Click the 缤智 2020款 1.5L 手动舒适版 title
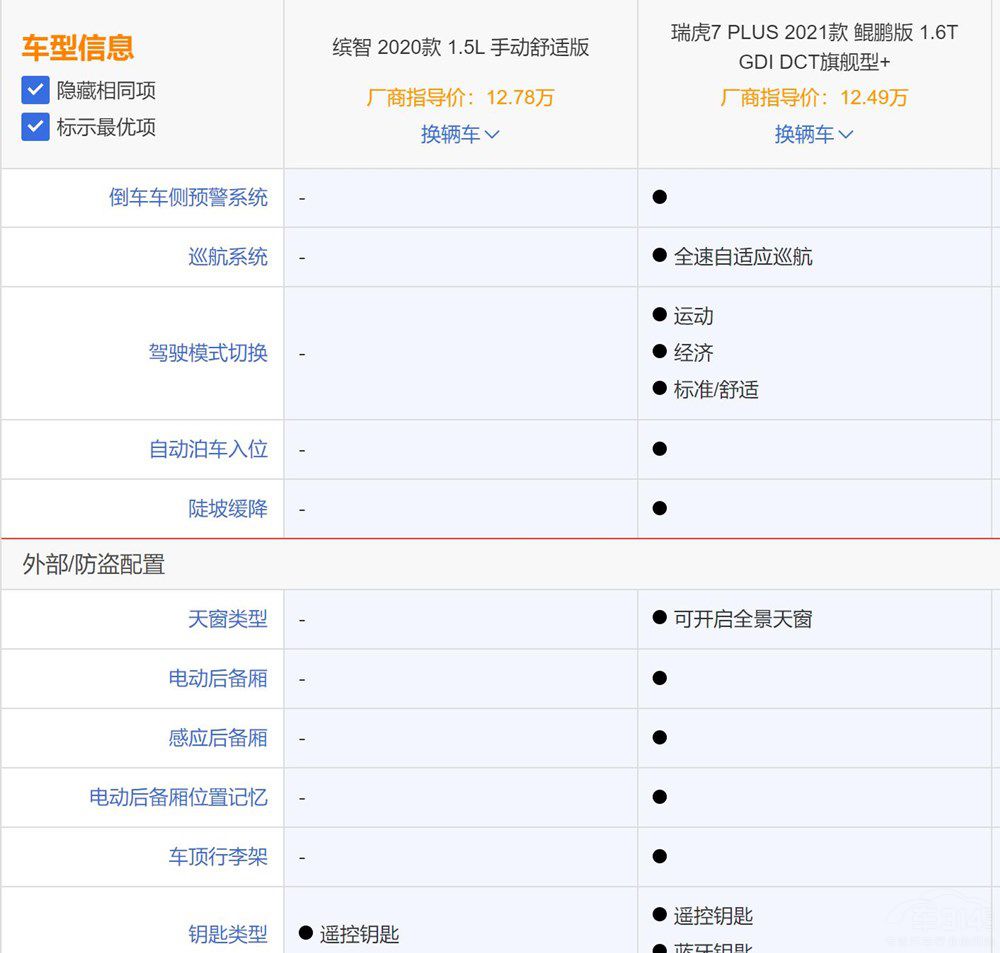The height and width of the screenshot is (953, 1000). coord(460,47)
